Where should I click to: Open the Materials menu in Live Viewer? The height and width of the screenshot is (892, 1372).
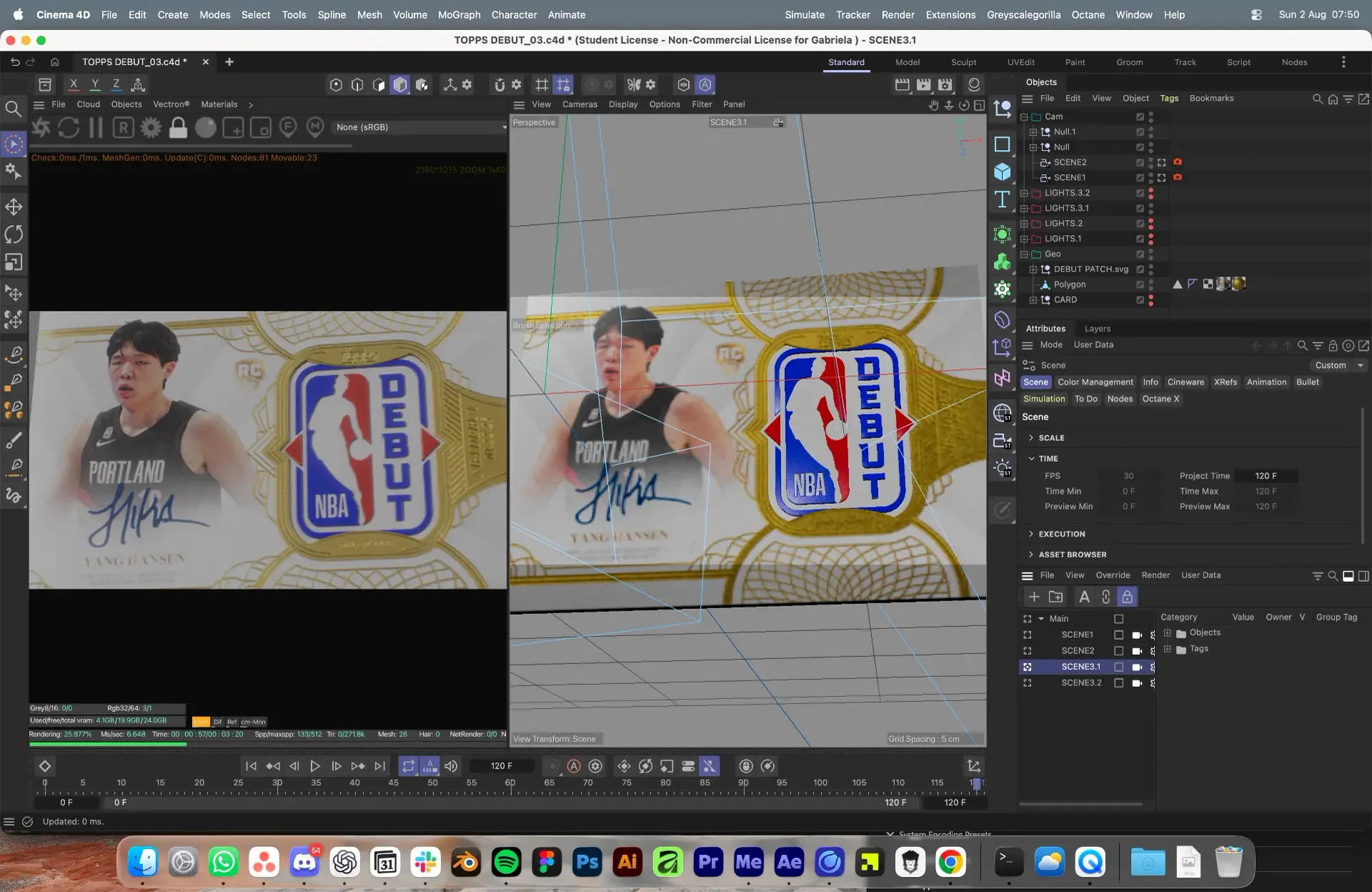[219, 104]
